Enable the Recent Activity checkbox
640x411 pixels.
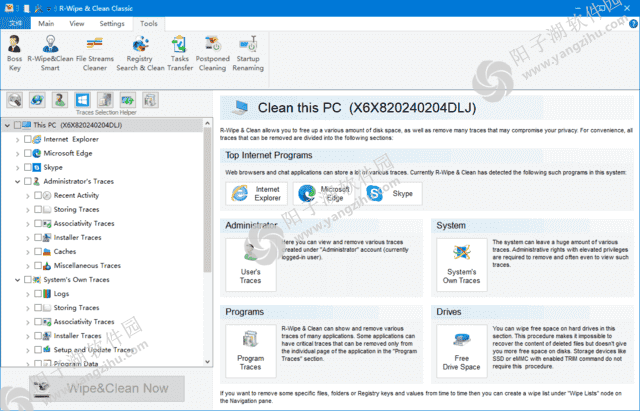pyautogui.click(x=38, y=195)
